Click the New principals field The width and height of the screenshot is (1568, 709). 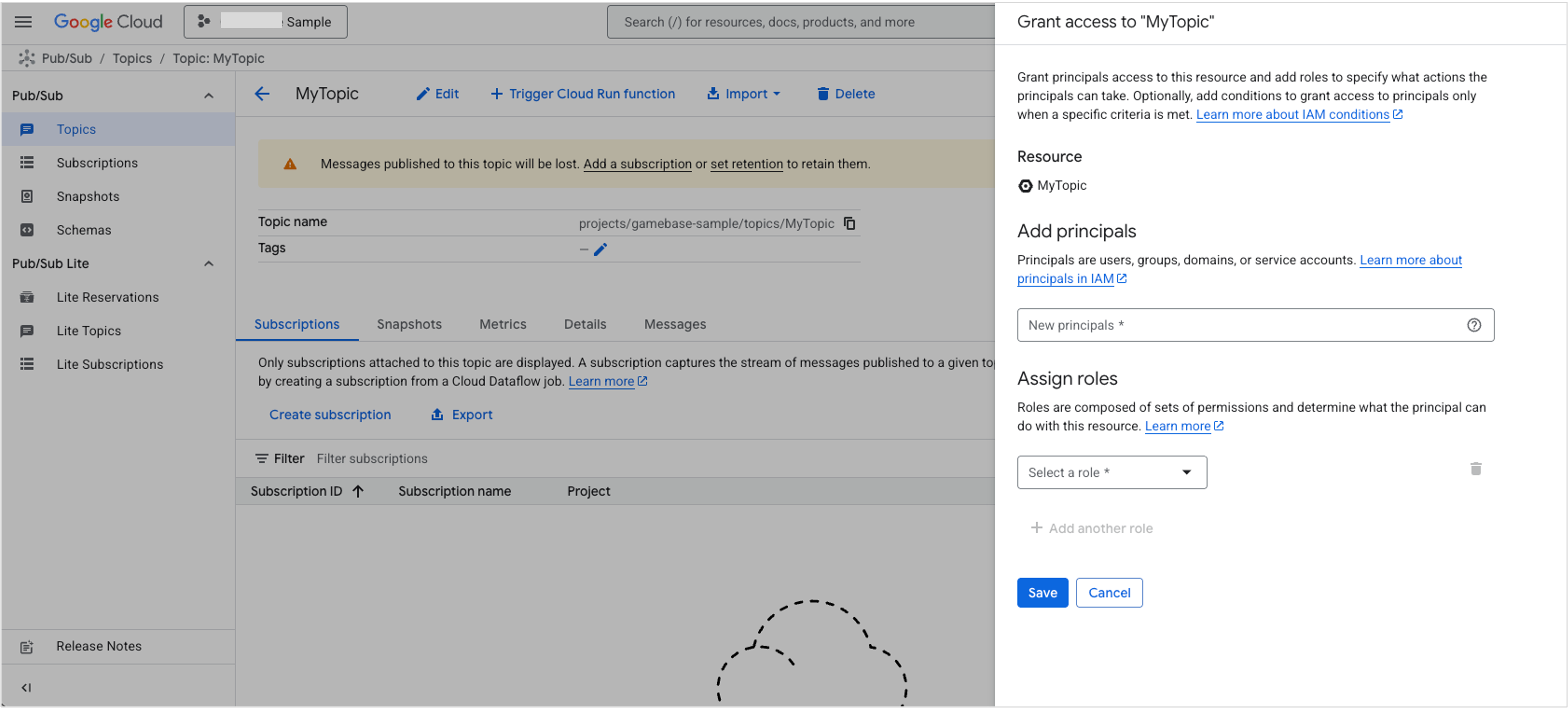point(1255,325)
